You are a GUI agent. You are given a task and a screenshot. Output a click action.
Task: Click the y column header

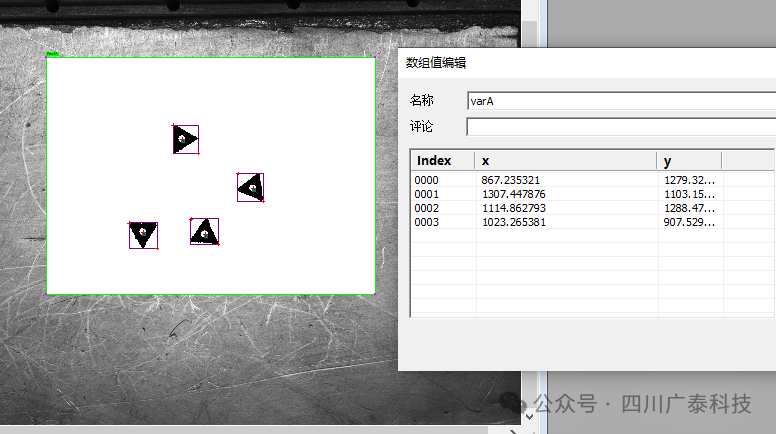coord(689,161)
